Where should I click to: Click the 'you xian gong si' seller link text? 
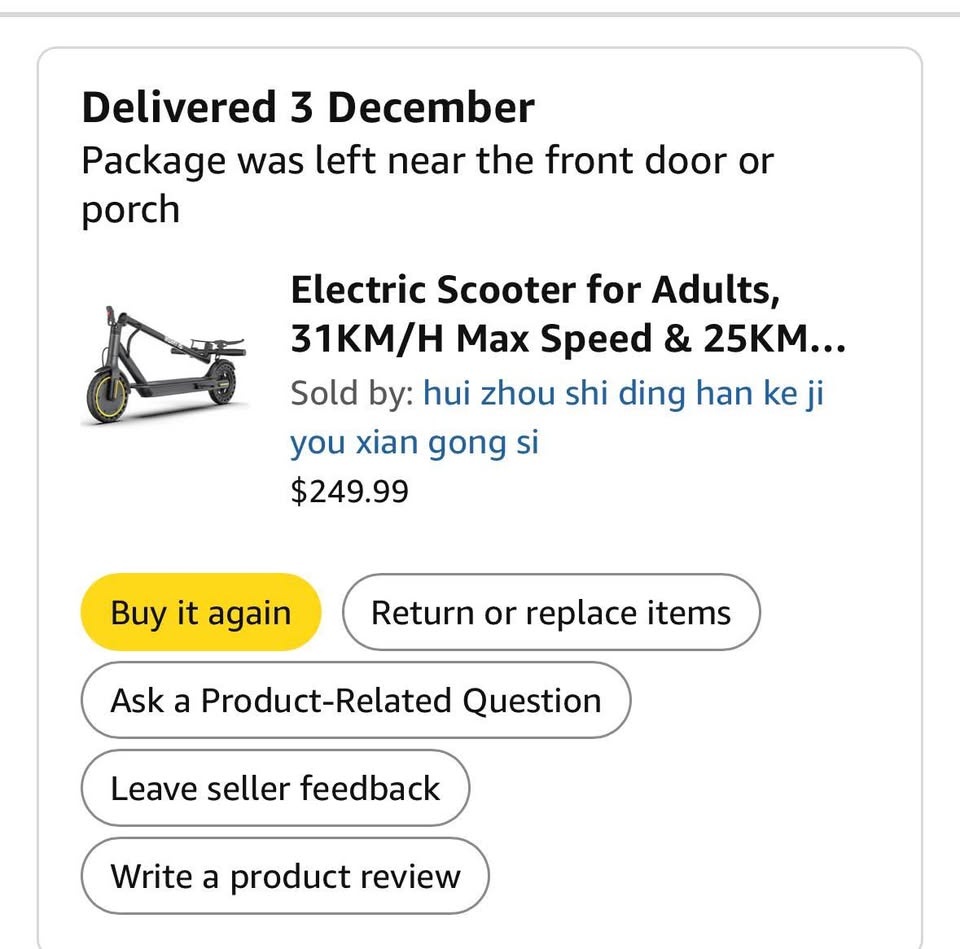[414, 442]
